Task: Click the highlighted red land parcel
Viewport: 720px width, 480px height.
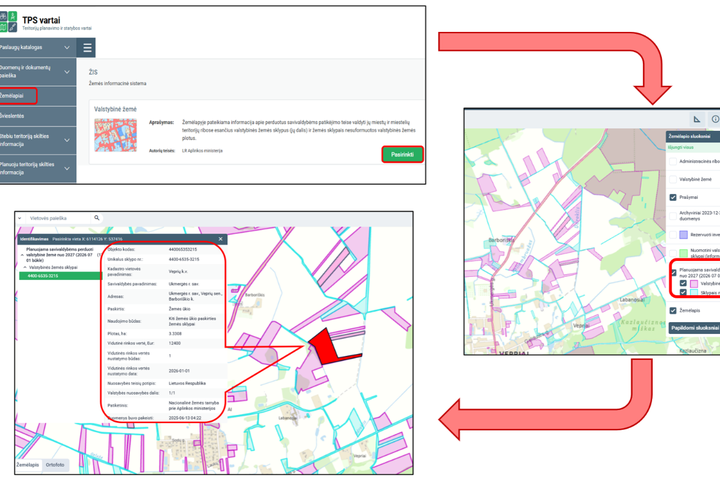Action: point(325,346)
